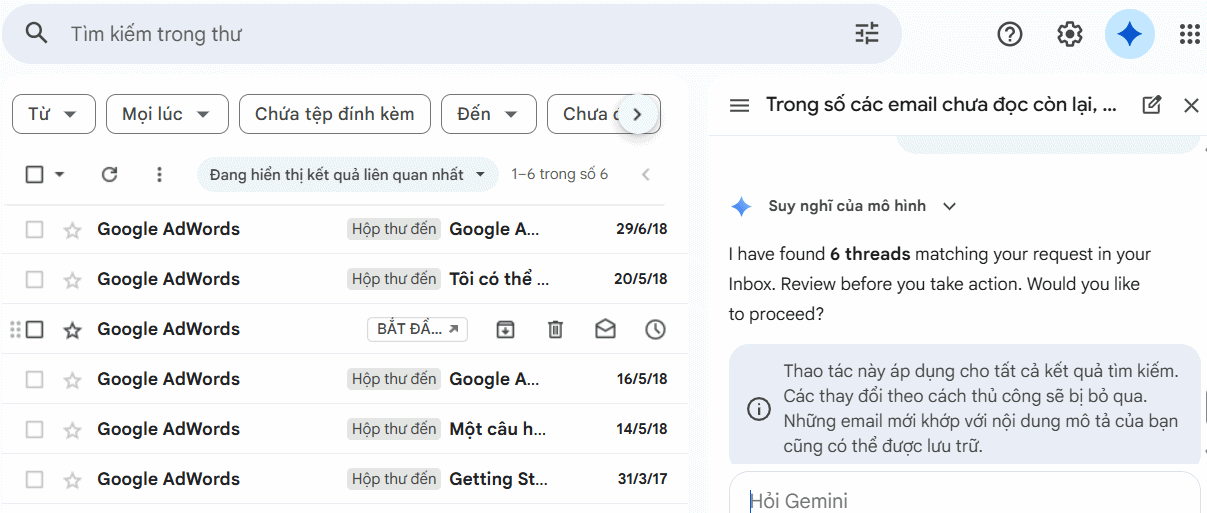Open search options filter icon
Image resolution: width=1207 pixels, height=513 pixels.
click(x=867, y=34)
